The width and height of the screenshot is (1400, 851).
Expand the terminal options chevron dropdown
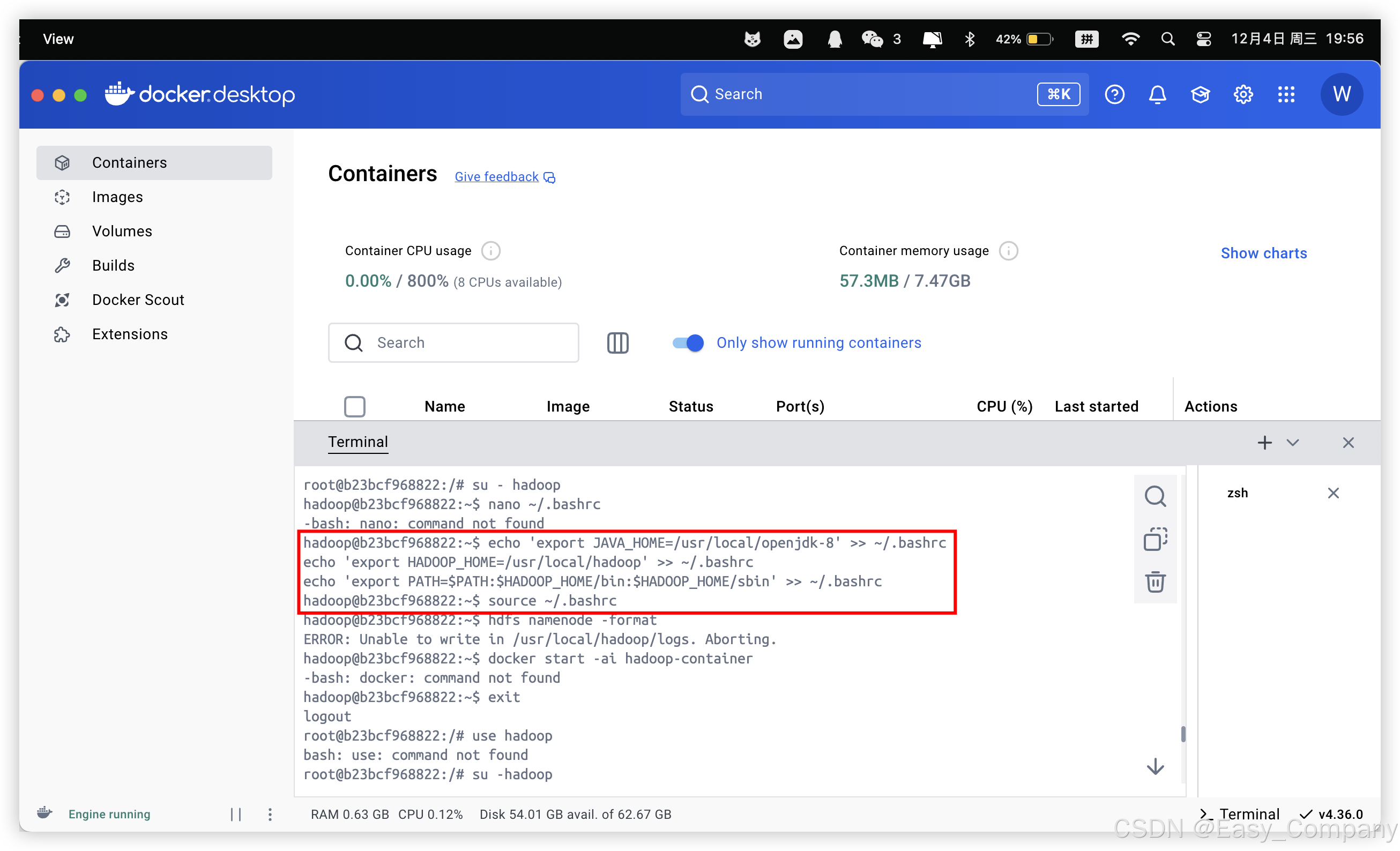[1292, 443]
